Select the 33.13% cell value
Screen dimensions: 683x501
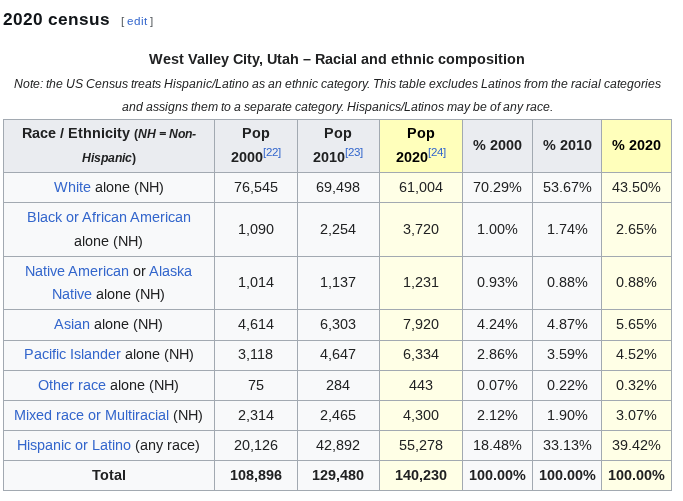click(x=567, y=445)
